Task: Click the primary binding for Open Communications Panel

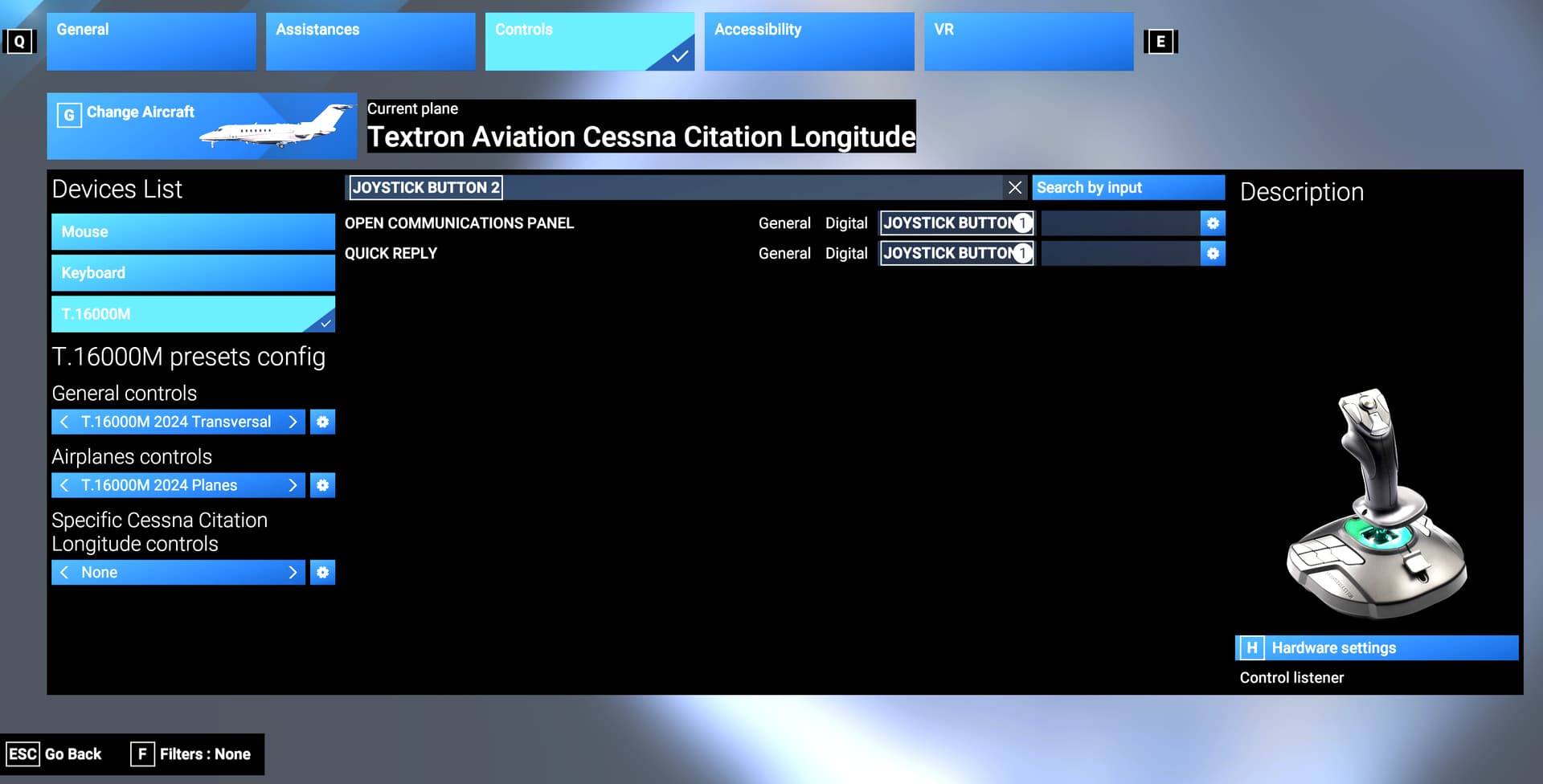Action: [x=956, y=223]
